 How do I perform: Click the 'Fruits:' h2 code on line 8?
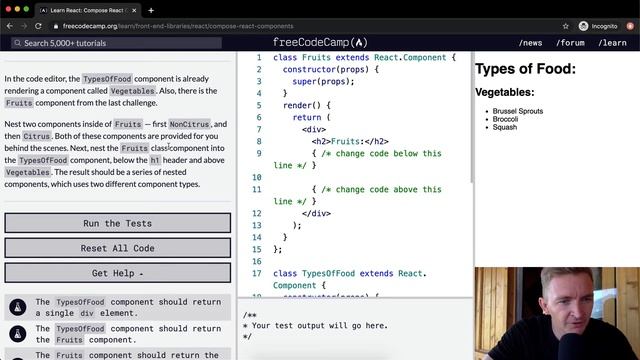[350, 141]
